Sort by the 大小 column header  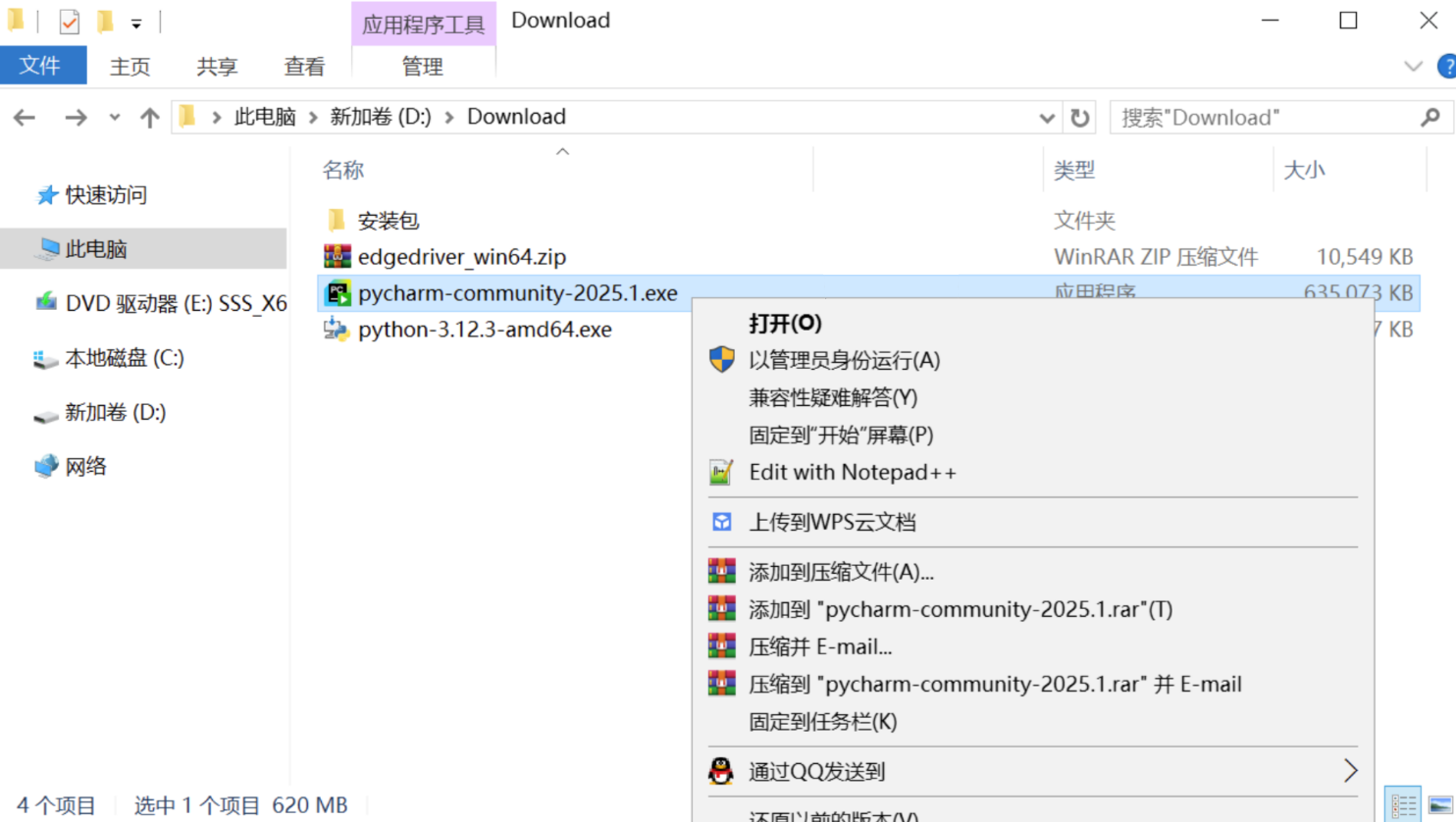click(x=1305, y=170)
